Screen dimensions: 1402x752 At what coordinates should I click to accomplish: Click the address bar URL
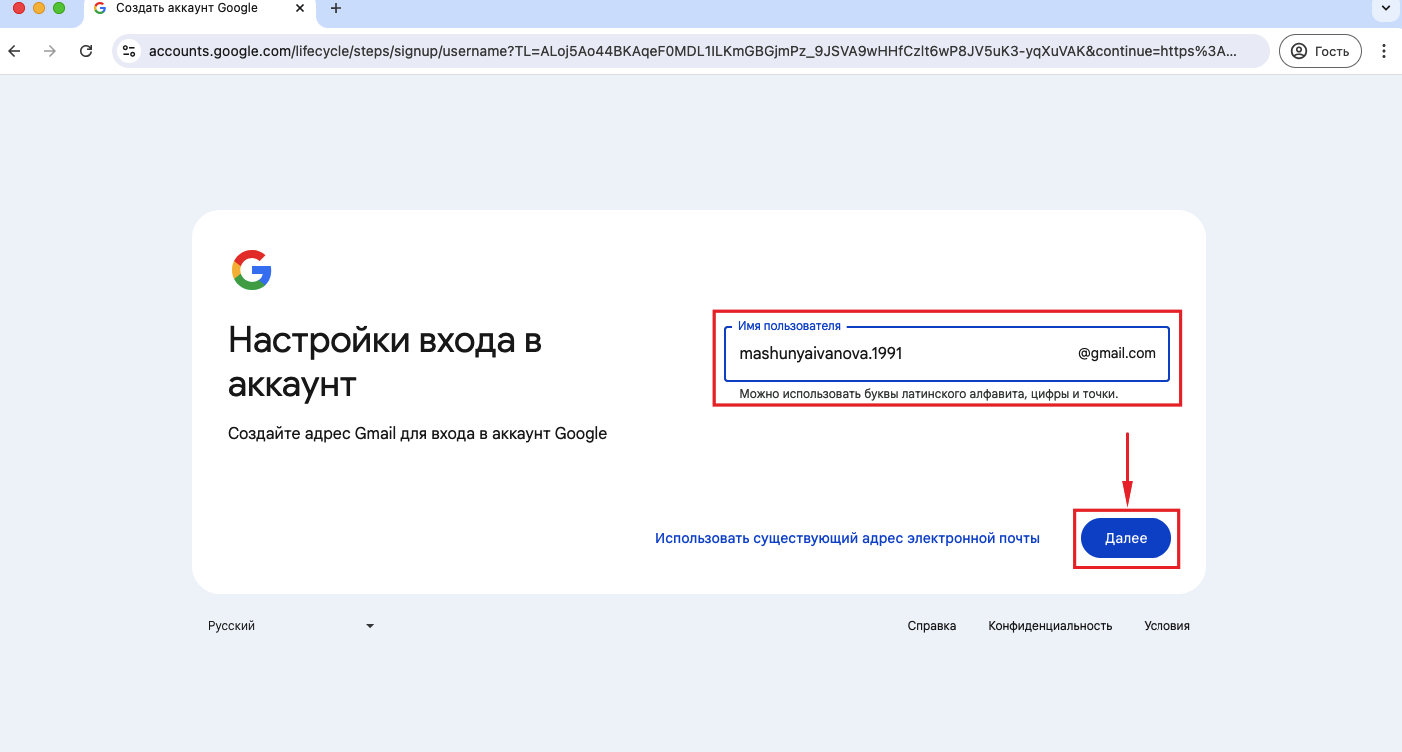pos(692,51)
